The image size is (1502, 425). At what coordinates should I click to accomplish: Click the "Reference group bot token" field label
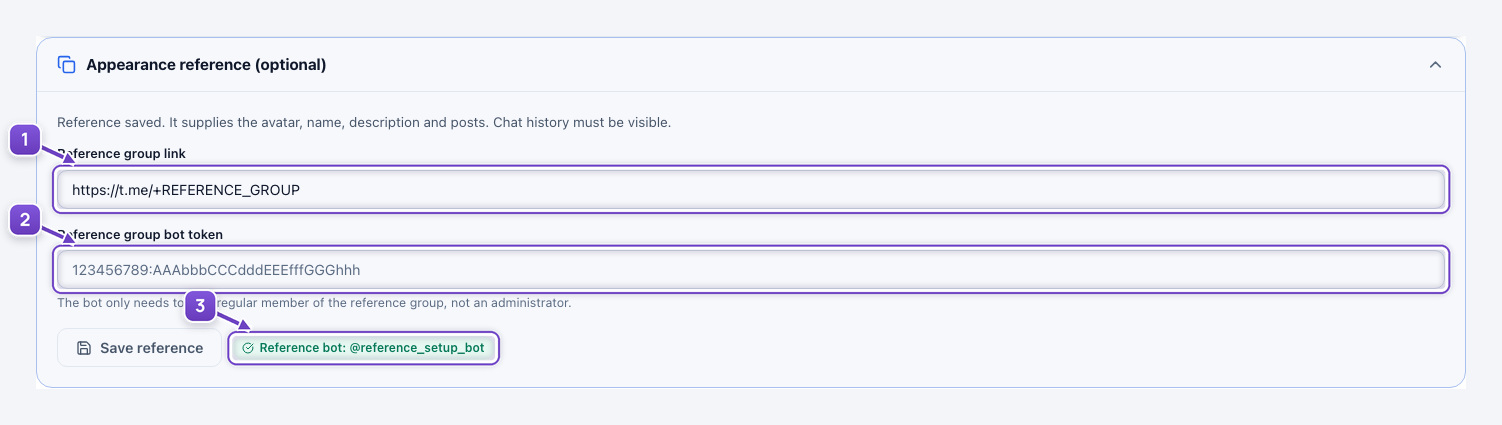click(x=140, y=234)
